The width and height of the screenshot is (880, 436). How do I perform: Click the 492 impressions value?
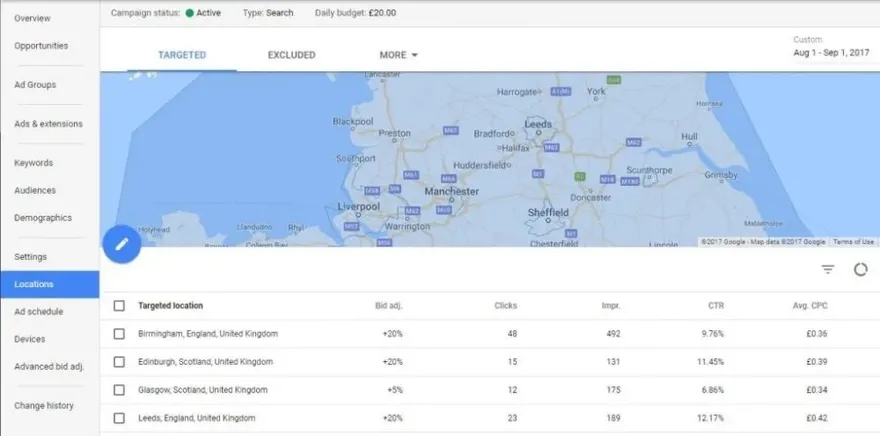(x=613, y=334)
